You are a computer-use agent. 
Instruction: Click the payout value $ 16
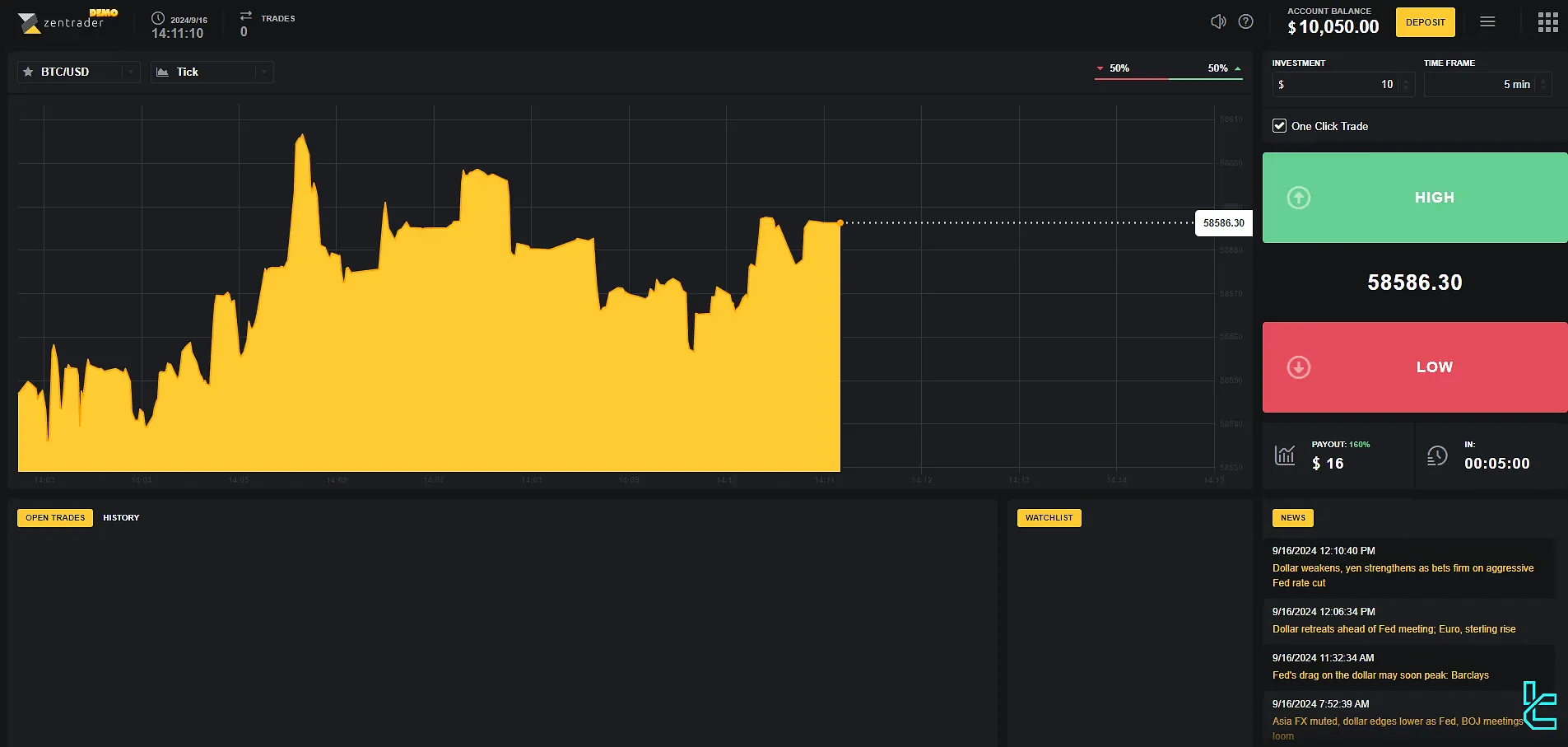1328,464
